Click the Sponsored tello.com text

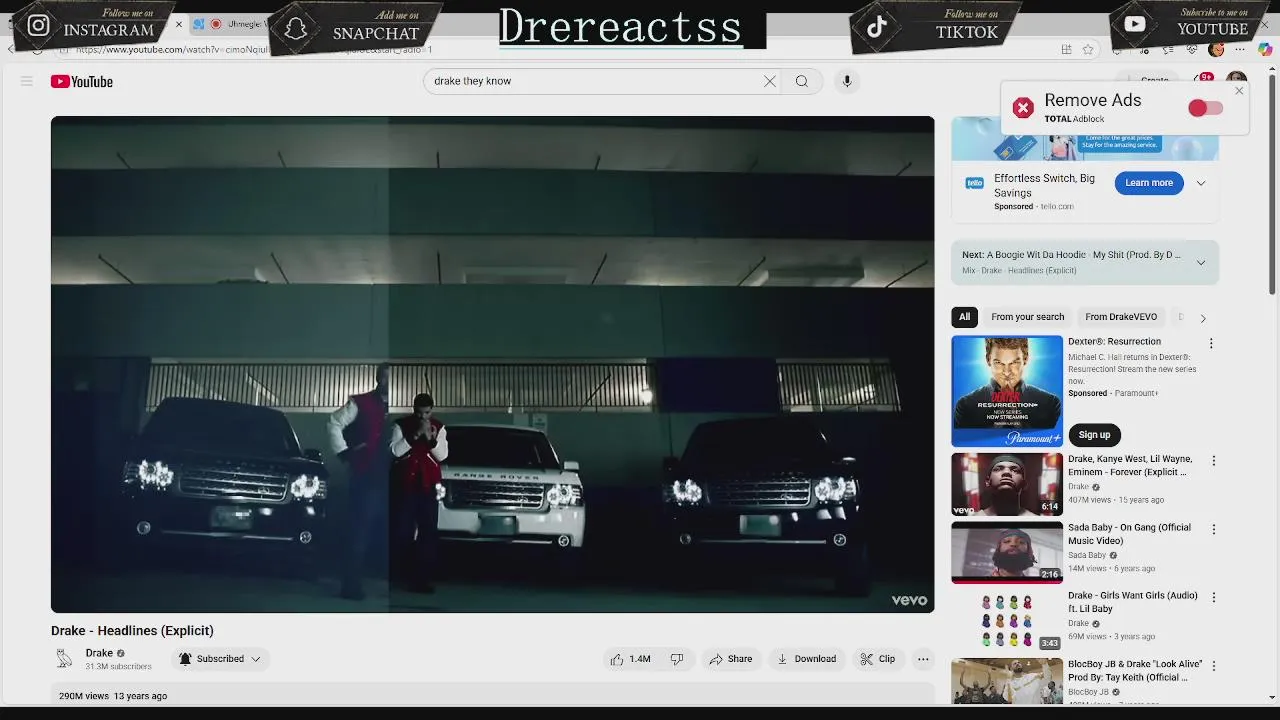click(x=1034, y=207)
